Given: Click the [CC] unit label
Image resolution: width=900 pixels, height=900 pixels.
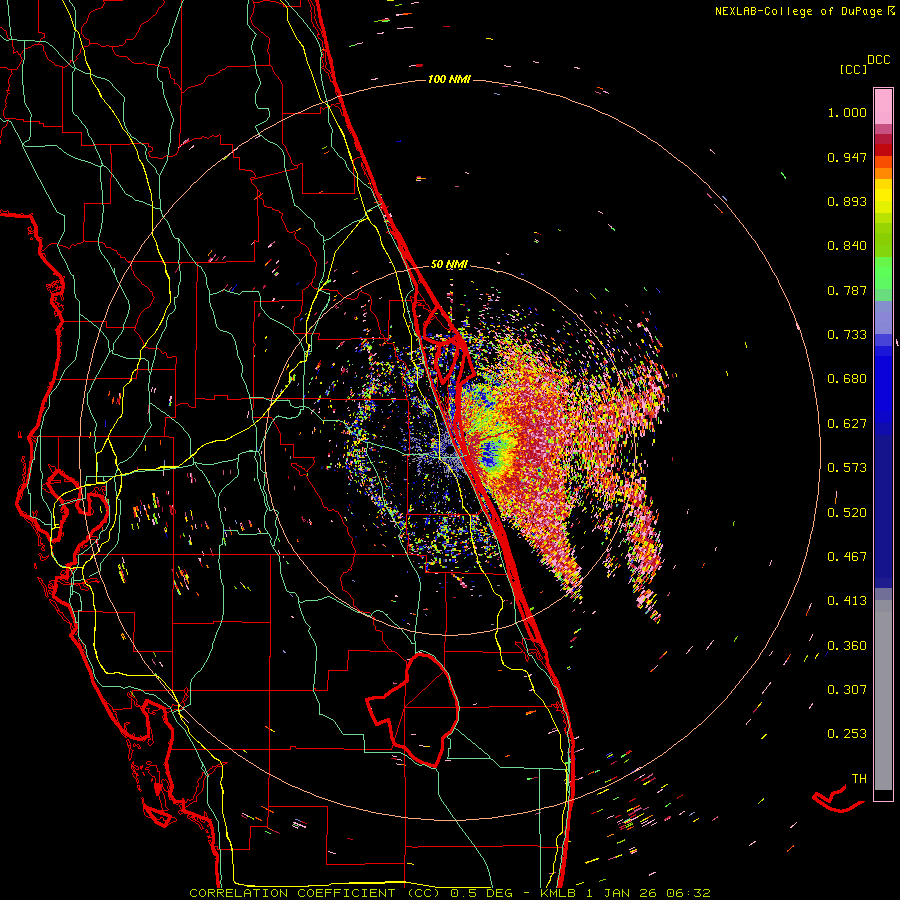Looking at the screenshot, I should pyautogui.click(x=854, y=69).
